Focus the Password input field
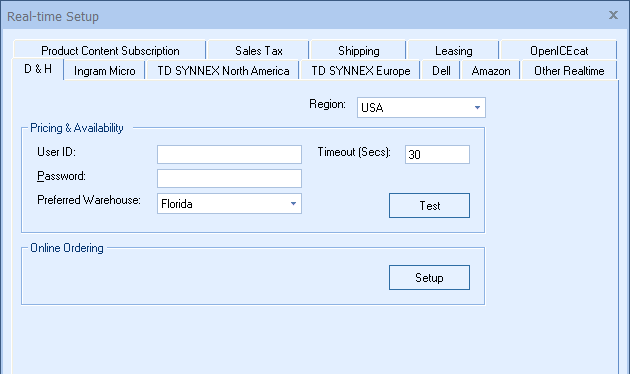The image size is (630, 374). (229, 178)
